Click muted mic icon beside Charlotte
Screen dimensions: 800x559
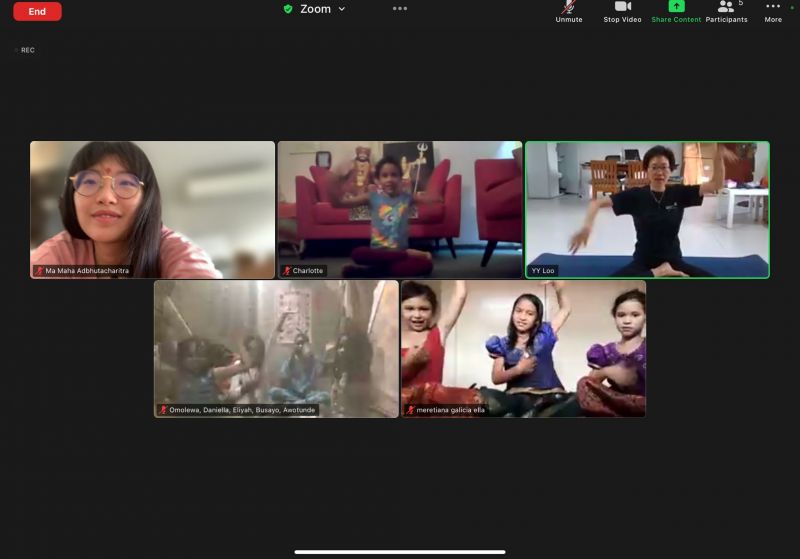287,271
